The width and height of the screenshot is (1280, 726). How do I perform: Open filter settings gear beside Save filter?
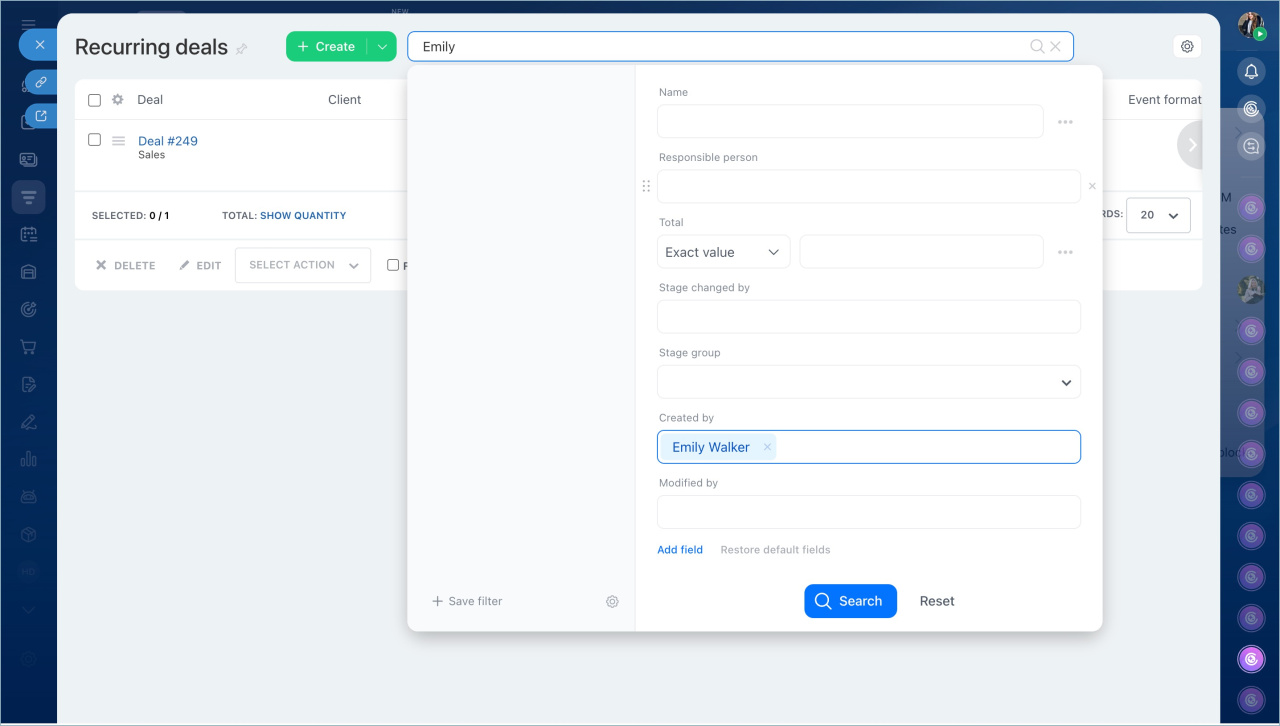pyautogui.click(x=612, y=601)
